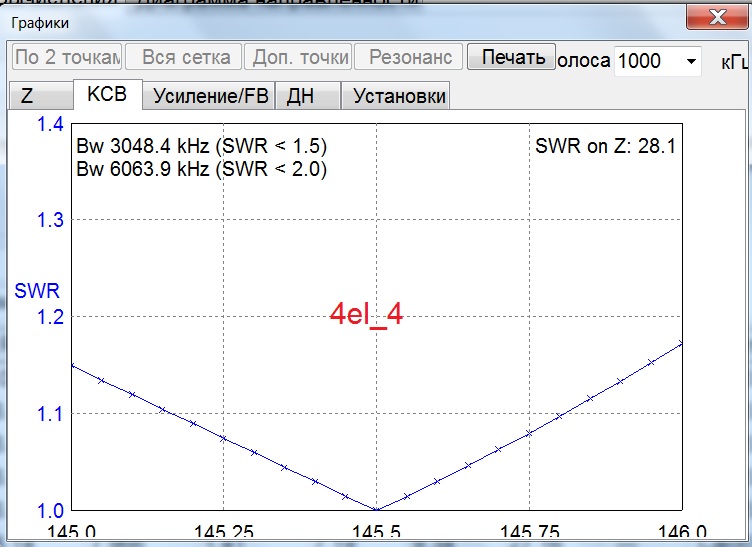Click the 'По 2 точкам' button
This screenshot has width=752, height=547.
[x=66, y=58]
